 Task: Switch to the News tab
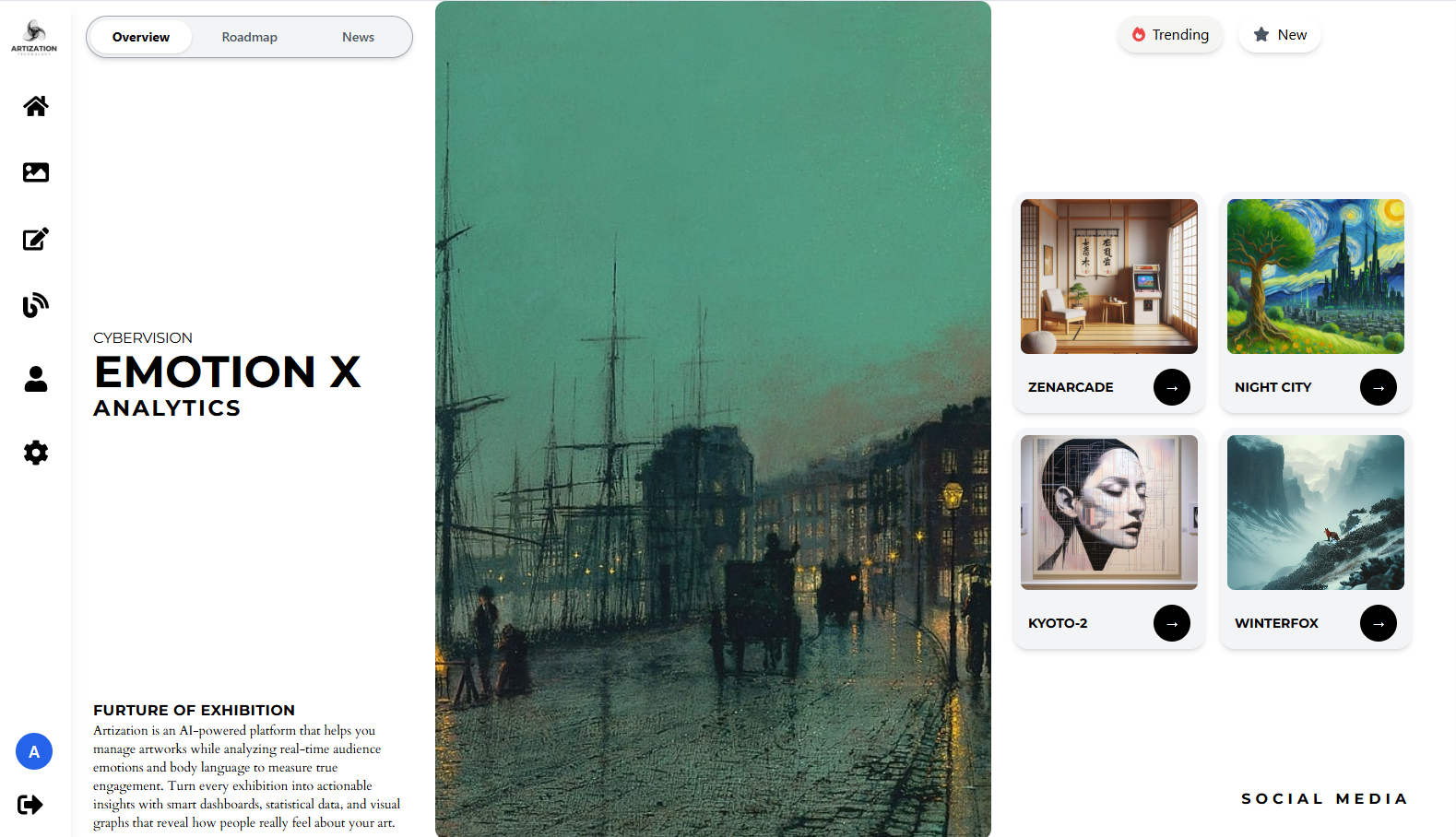point(359,37)
